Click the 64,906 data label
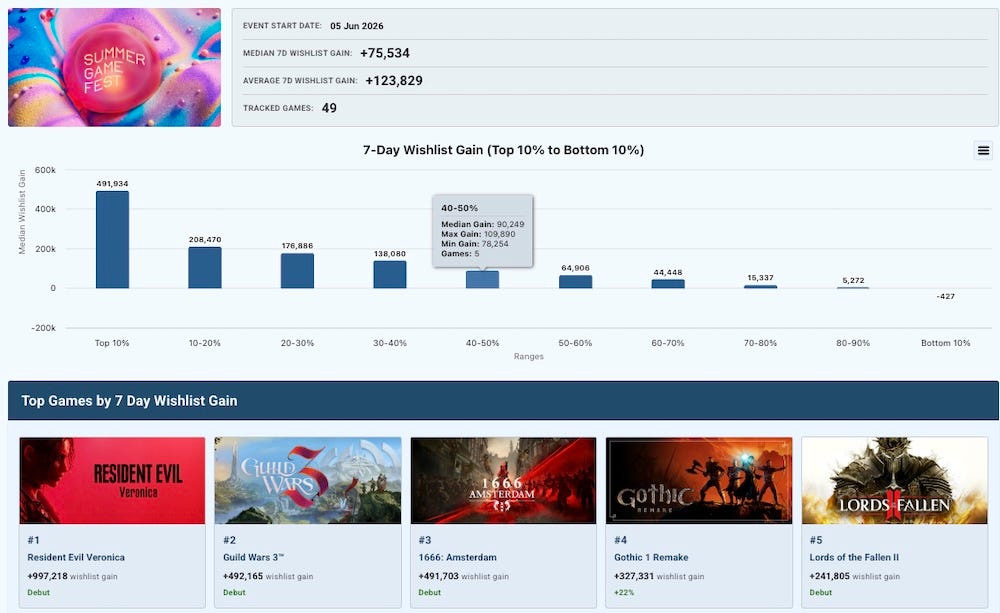1000x613 pixels. 575,268
